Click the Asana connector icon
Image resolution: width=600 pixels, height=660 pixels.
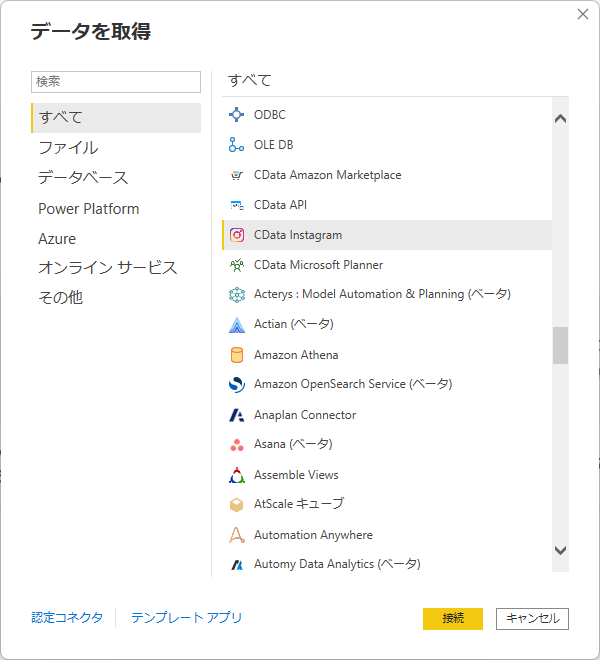(237, 445)
